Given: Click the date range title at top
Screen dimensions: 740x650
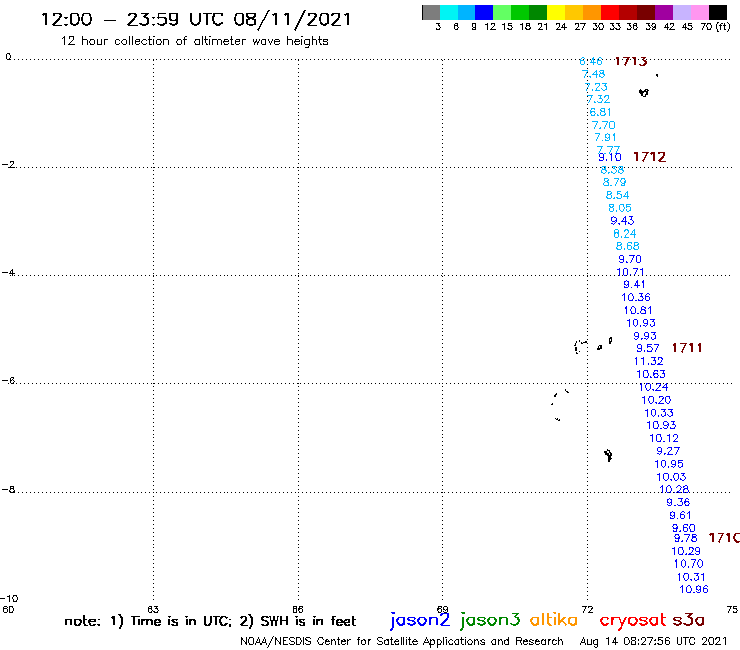Looking at the screenshot, I should tap(196, 20).
